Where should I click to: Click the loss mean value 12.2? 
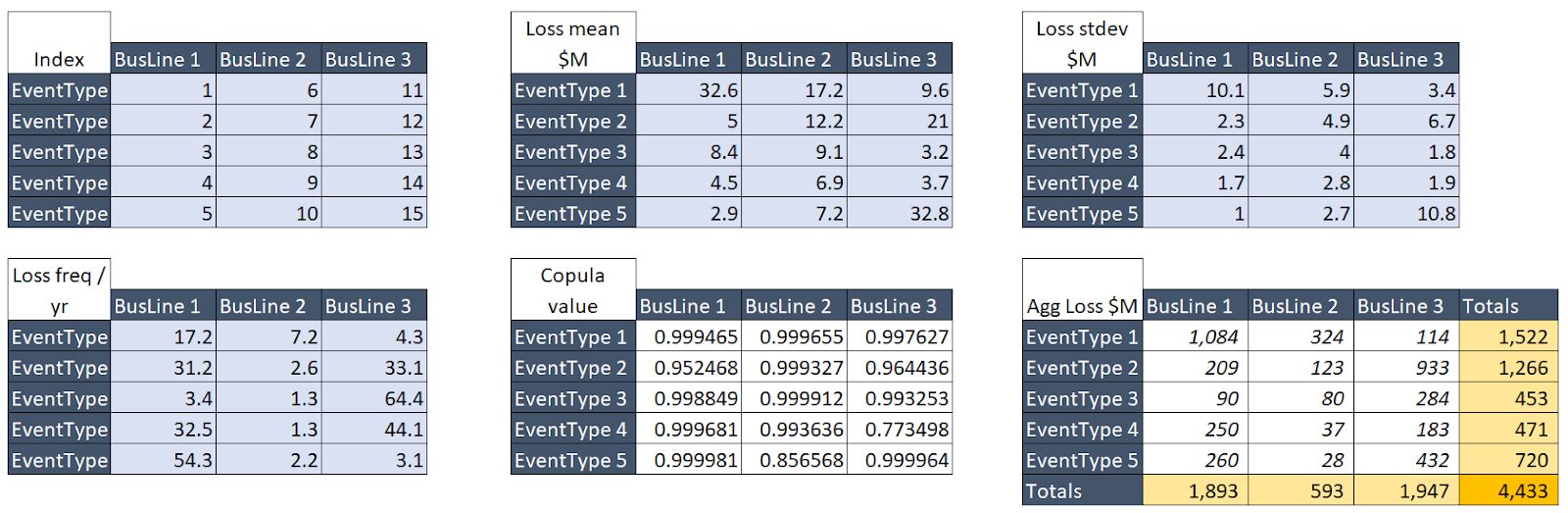pos(794,121)
